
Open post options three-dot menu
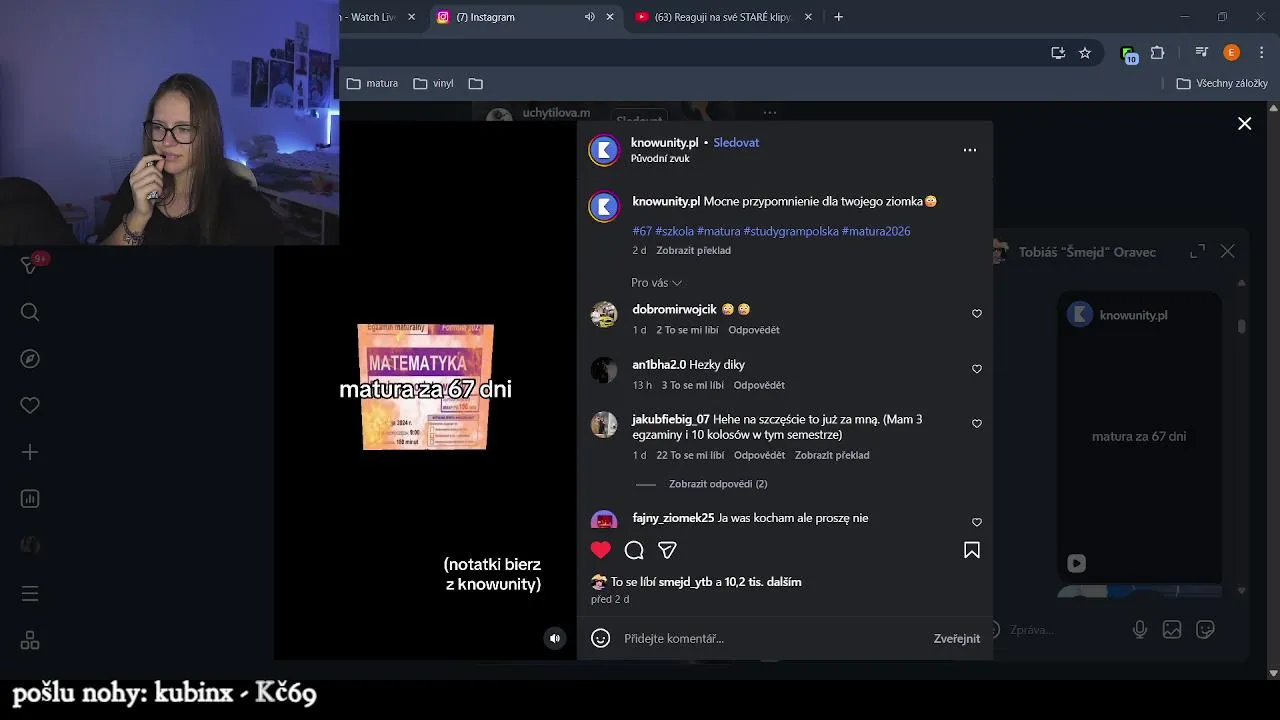[x=969, y=150]
